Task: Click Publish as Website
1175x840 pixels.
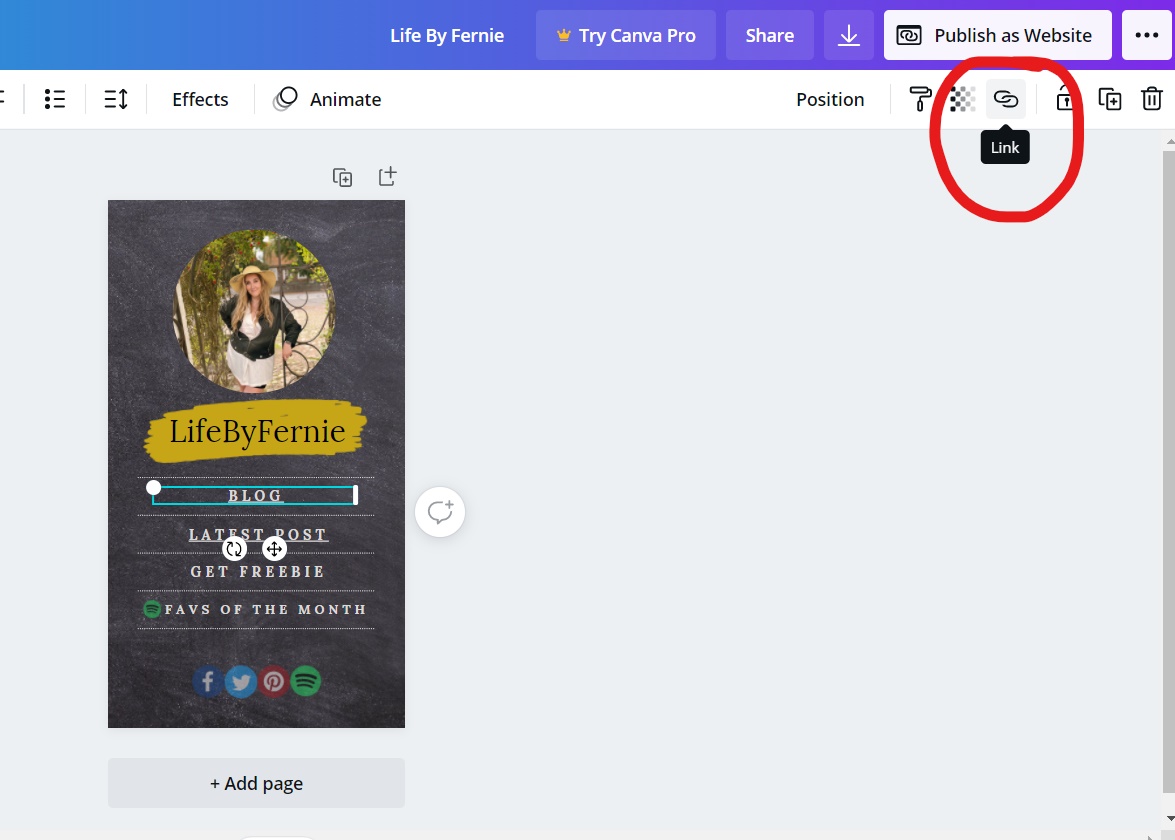Action: click(x=997, y=35)
